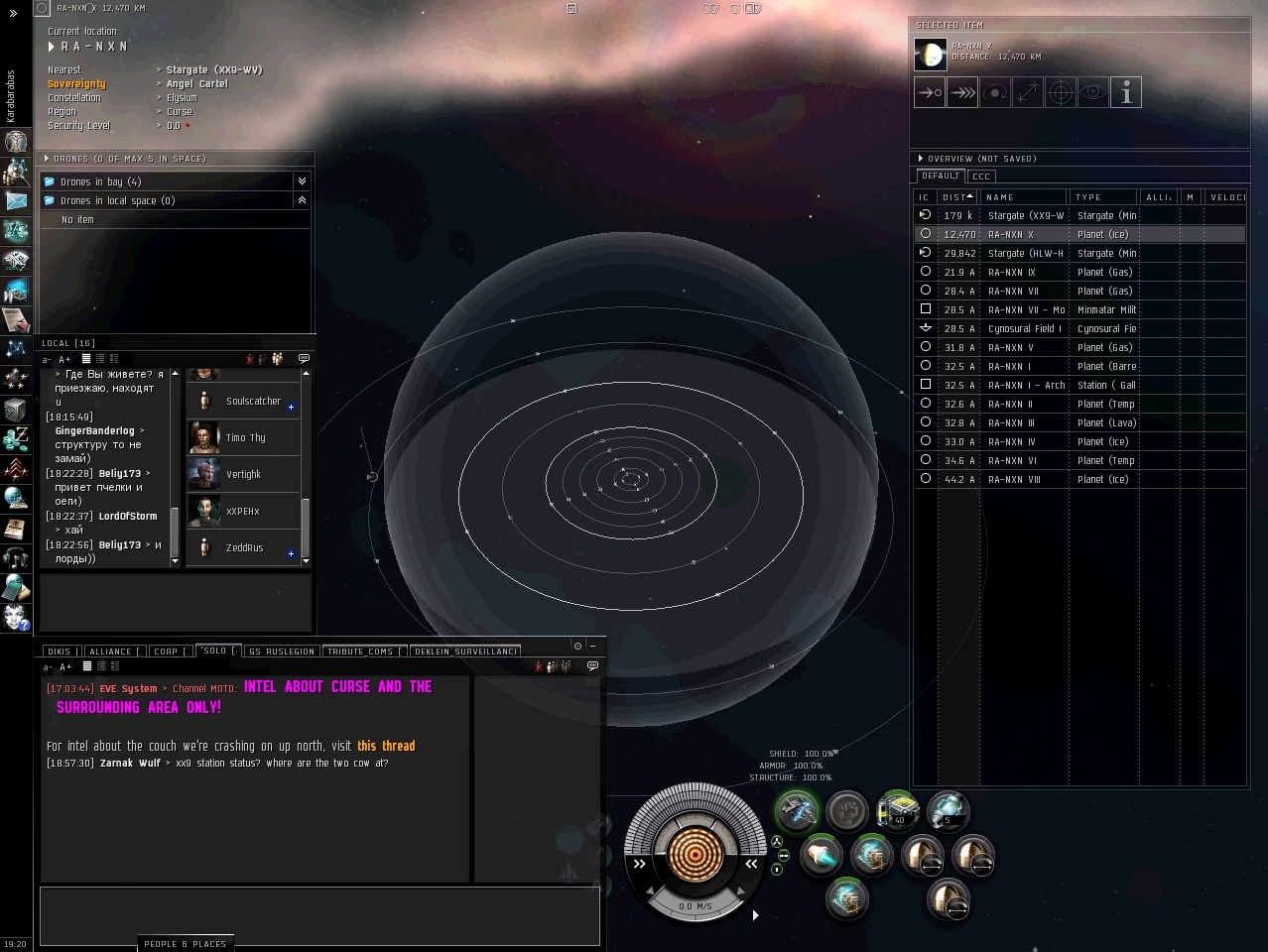The image size is (1268, 952).
Task: Click Approach icon in Selected Item panel
Action: pos(930,92)
